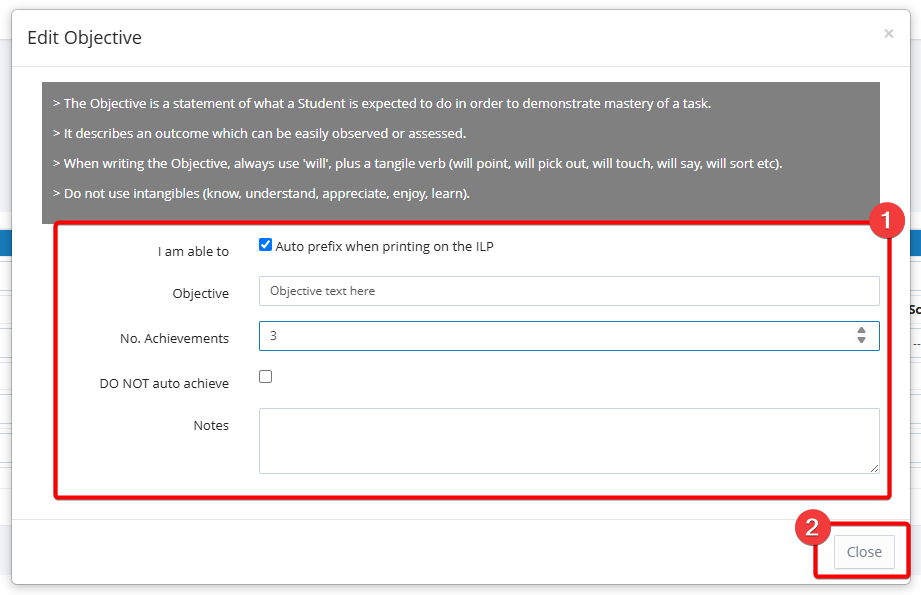Image resolution: width=921 pixels, height=595 pixels.
Task: Click the Notes box resize handle
Action: (875, 468)
